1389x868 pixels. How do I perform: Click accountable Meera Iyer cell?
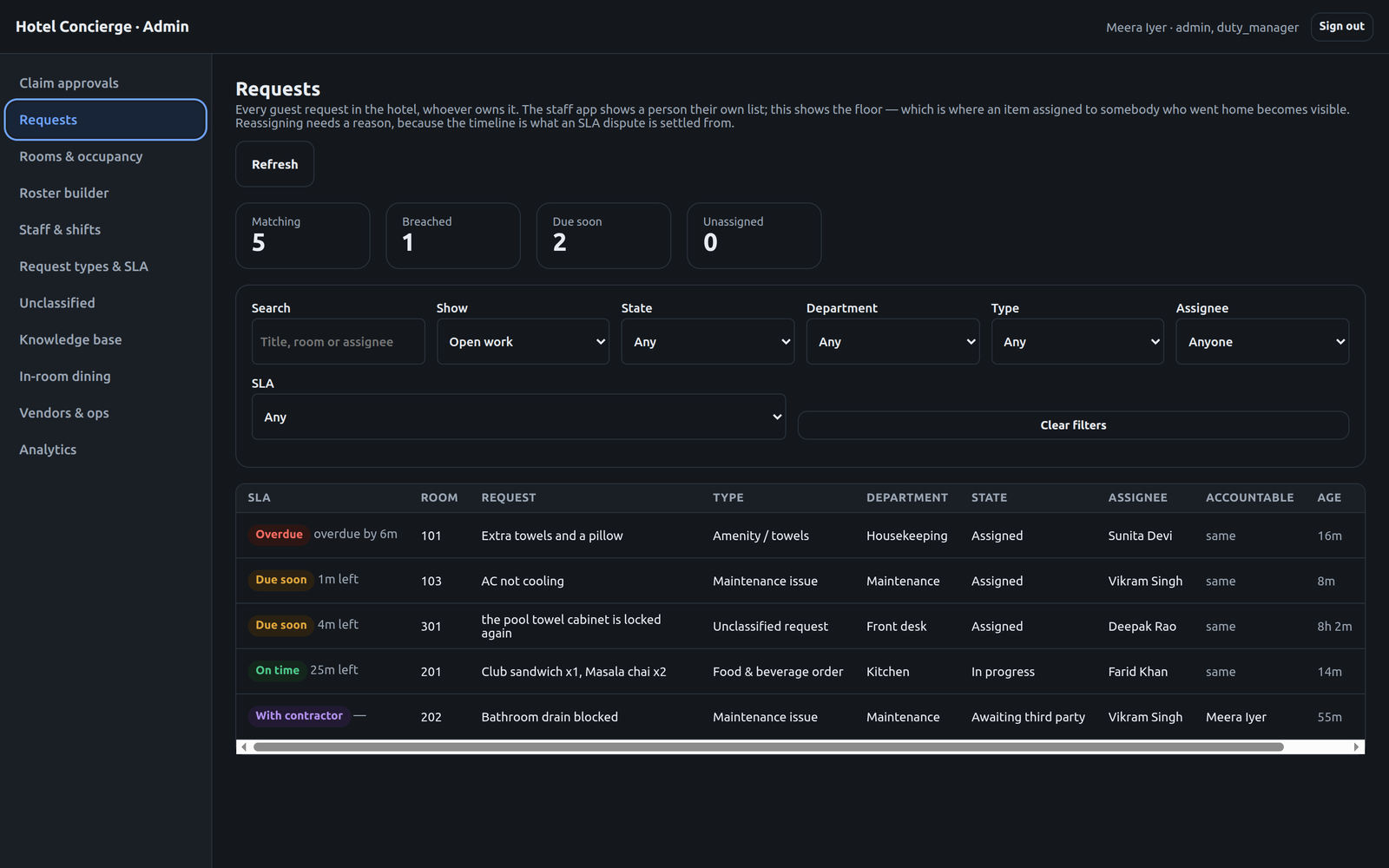[1235, 717]
